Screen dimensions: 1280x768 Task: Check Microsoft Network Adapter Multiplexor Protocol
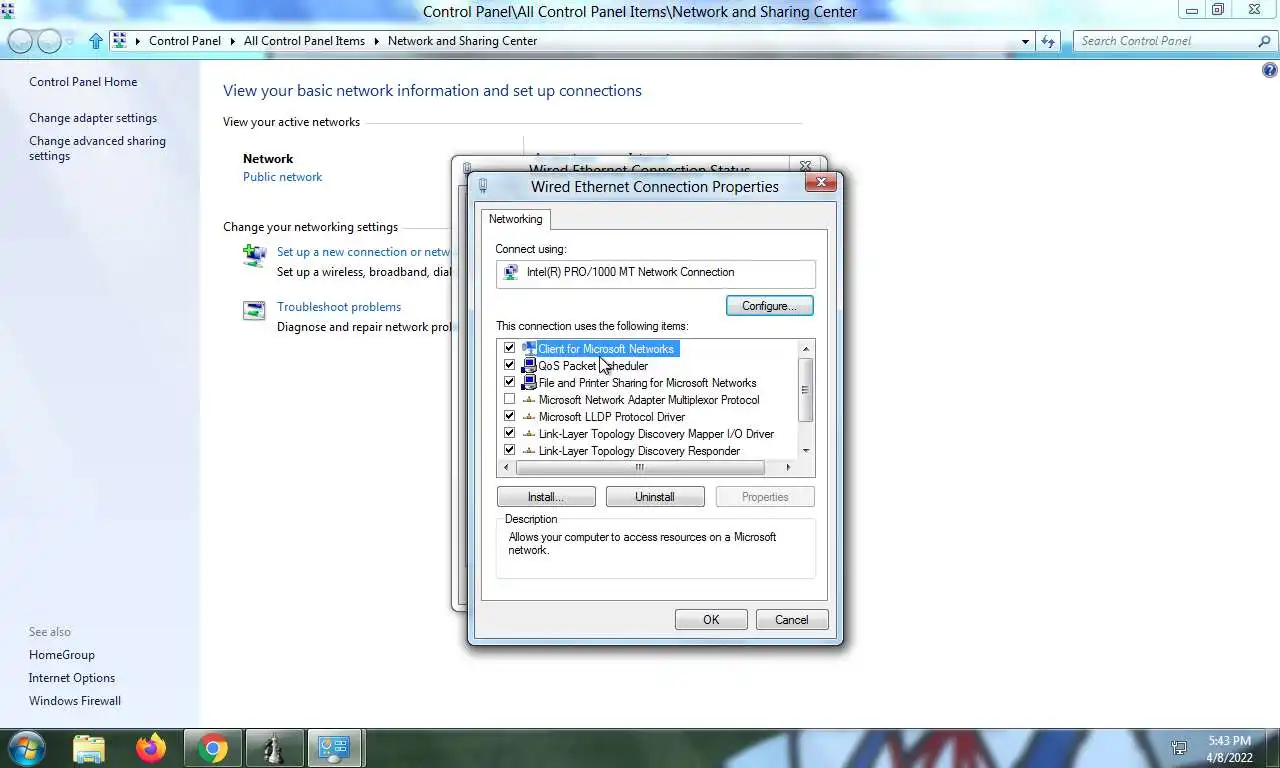tap(509, 399)
